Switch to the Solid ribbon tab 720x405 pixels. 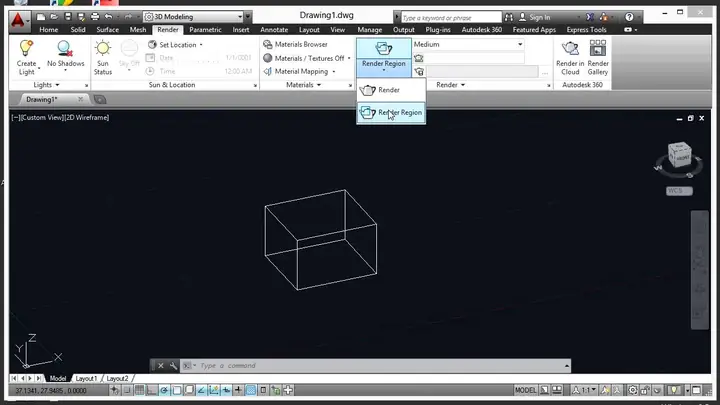(78, 29)
